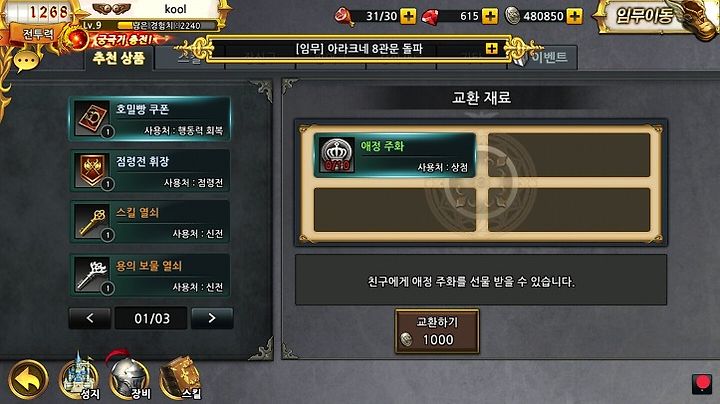Open the 성지 castle icon
The image size is (720, 404).
(x=79, y=378)
